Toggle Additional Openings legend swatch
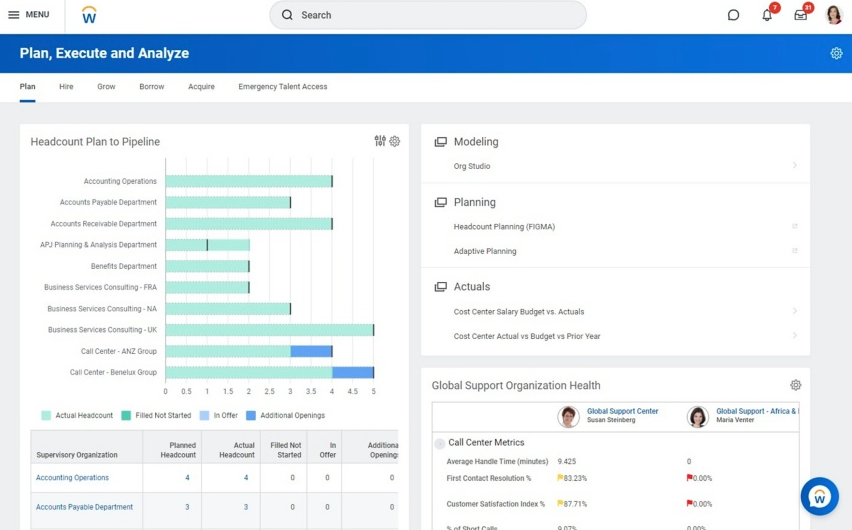The height and width of the screenshot is (530, 852). coord(251,415)
